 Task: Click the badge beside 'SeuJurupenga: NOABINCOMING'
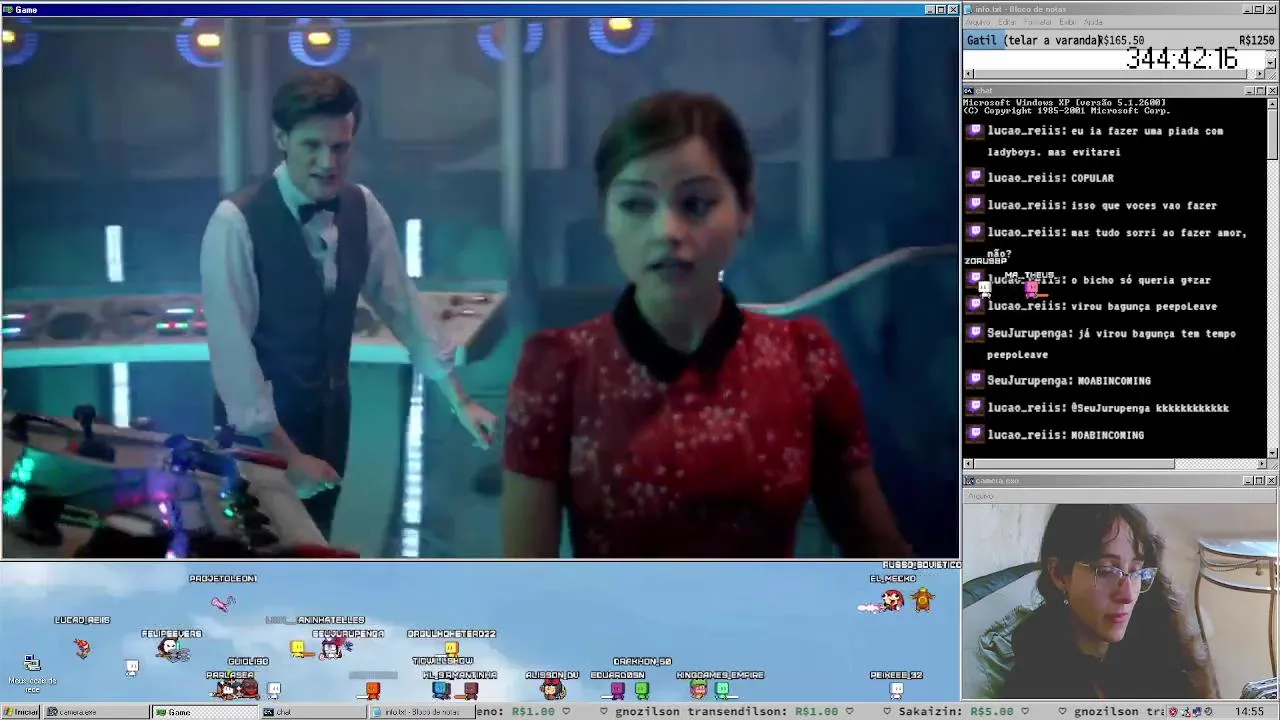(976, 379)
